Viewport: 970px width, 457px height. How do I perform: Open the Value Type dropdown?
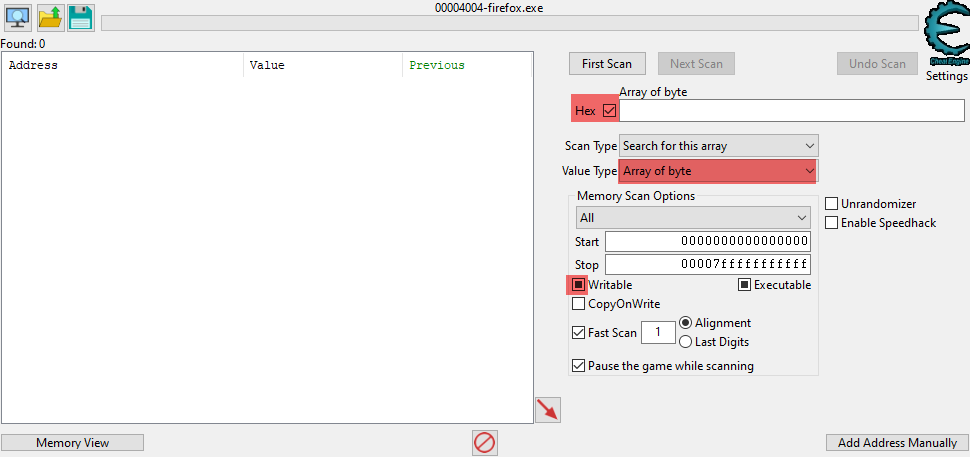719,171
